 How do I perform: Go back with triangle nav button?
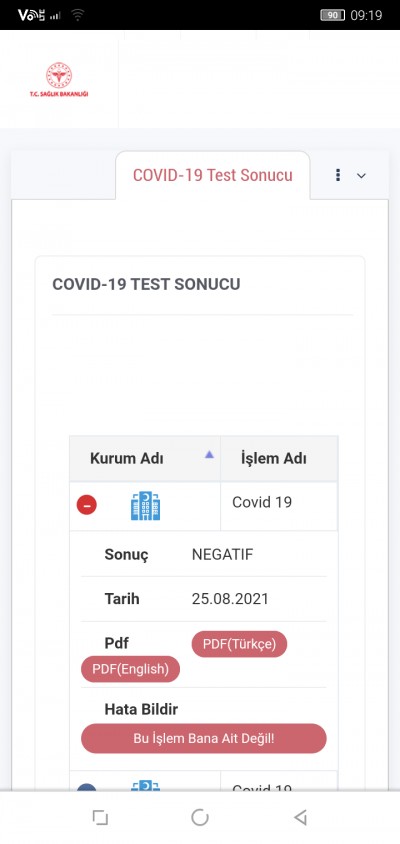(300, 818)
